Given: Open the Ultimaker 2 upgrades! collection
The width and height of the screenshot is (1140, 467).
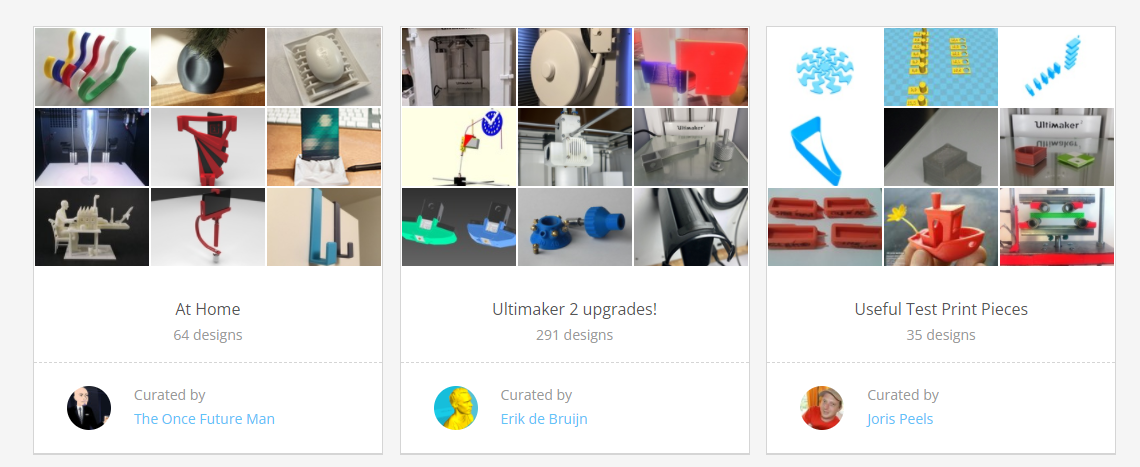Looking at the screenshot, I should [574, 309].
